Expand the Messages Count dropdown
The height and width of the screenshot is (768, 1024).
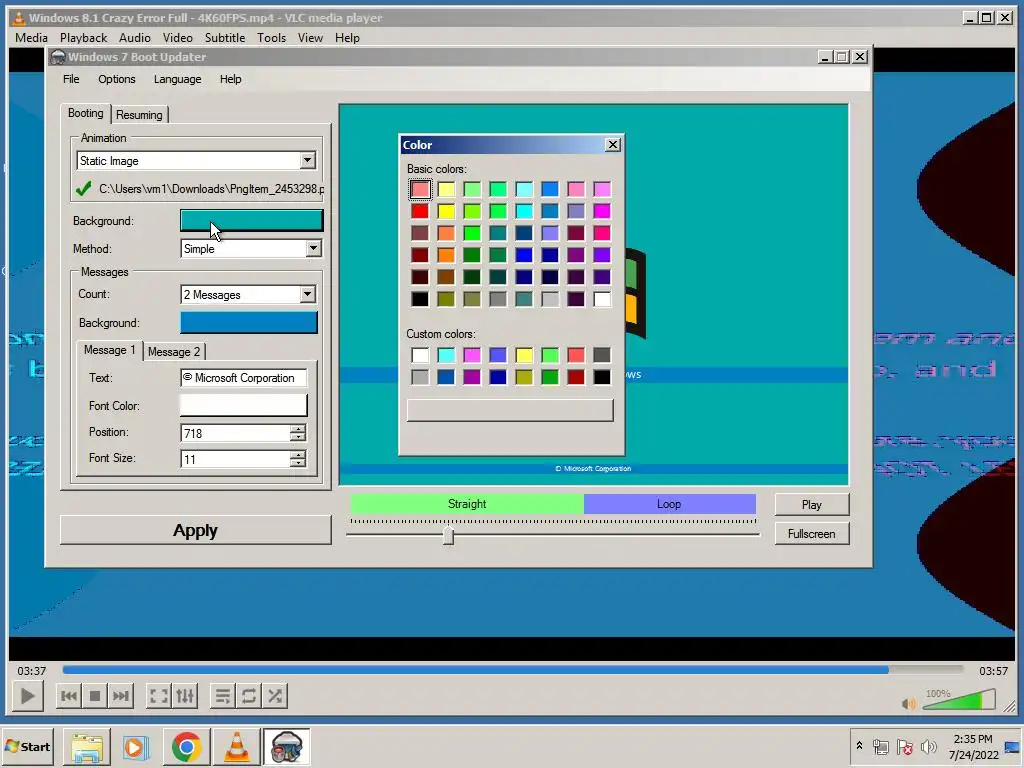pyautogui.click(x=307, y=295)
